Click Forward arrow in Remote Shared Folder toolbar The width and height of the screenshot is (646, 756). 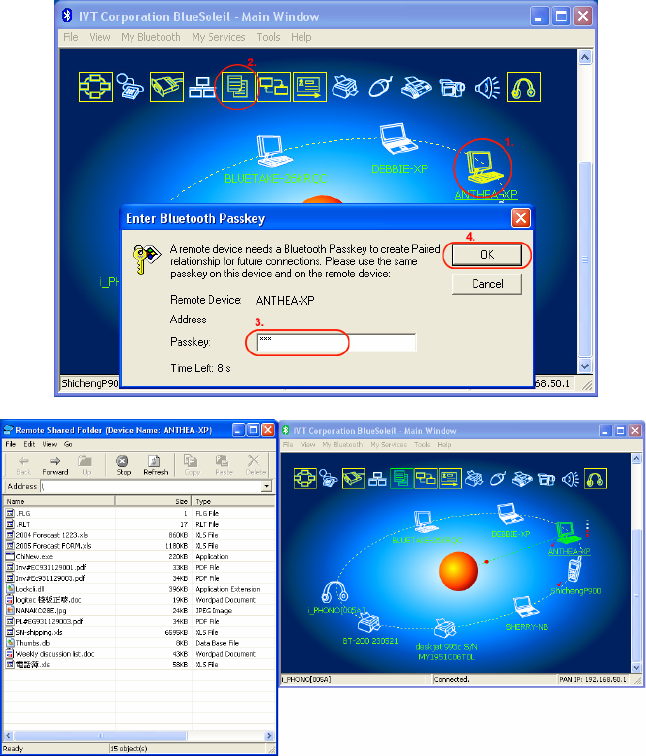pos(55,465)
